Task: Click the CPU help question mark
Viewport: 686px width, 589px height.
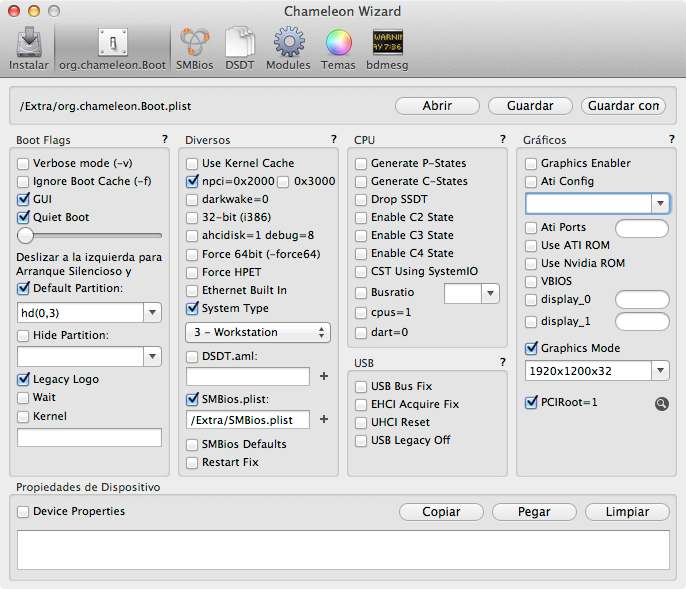Action: pyautogui.click(x=502, y=139)
